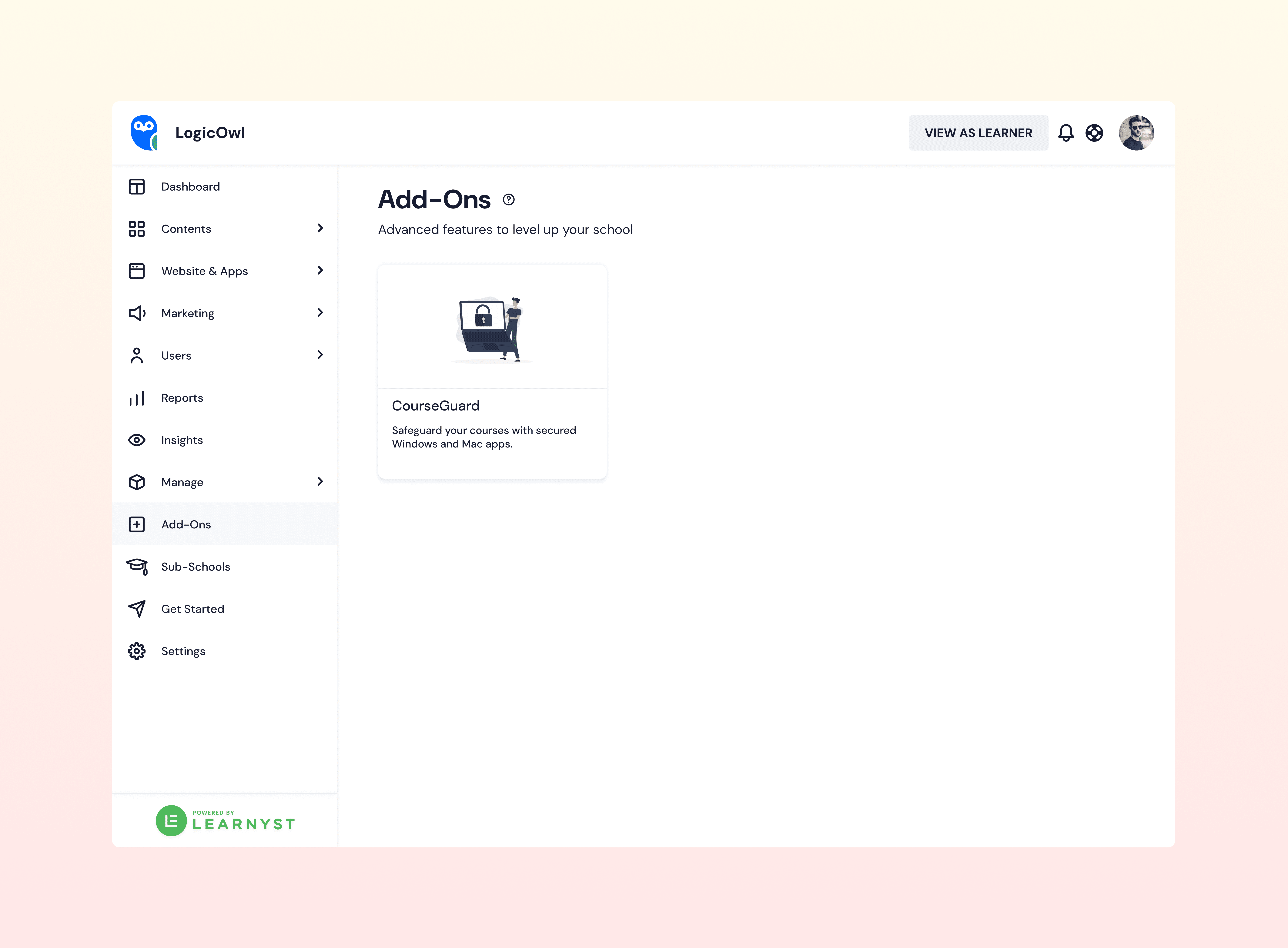
Task: Expand the Marketing submenu arrow
Action: click(x=320, y=313)
